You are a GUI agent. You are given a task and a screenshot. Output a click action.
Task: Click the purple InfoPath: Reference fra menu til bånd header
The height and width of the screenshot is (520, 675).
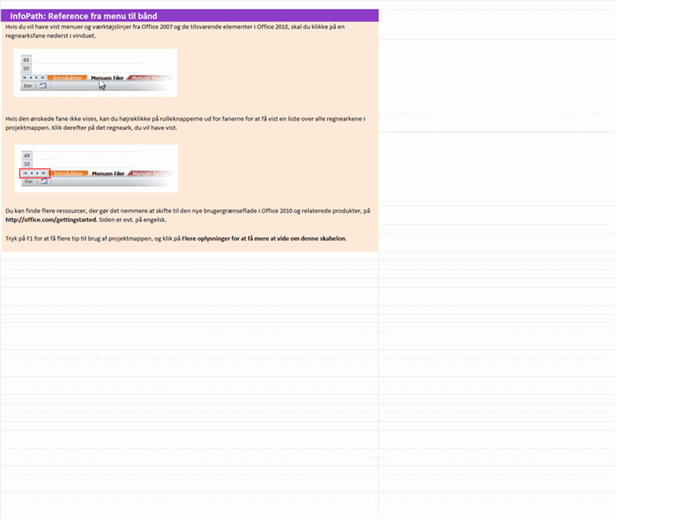pos(190,16)
